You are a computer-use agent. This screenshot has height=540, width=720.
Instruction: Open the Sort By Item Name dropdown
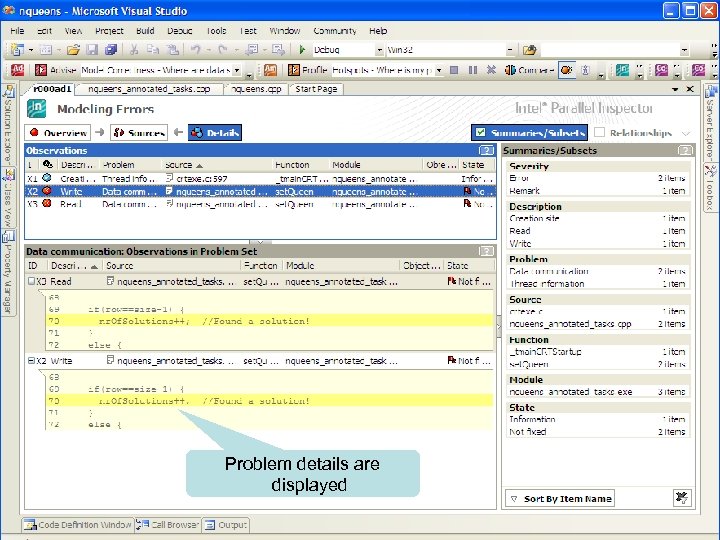pos(560,498)
